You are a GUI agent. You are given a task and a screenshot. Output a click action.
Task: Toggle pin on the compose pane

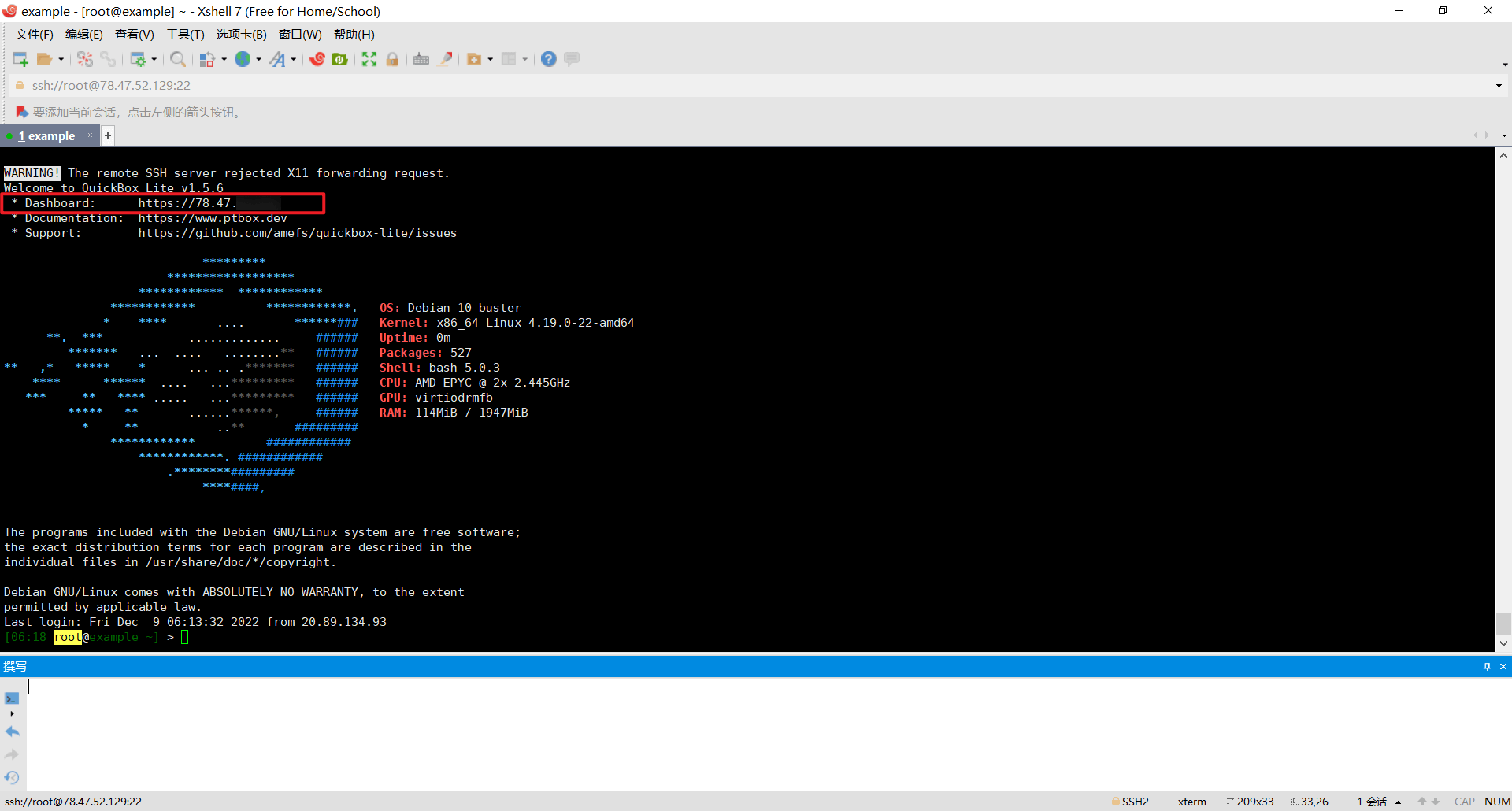tap(1487, 666)
